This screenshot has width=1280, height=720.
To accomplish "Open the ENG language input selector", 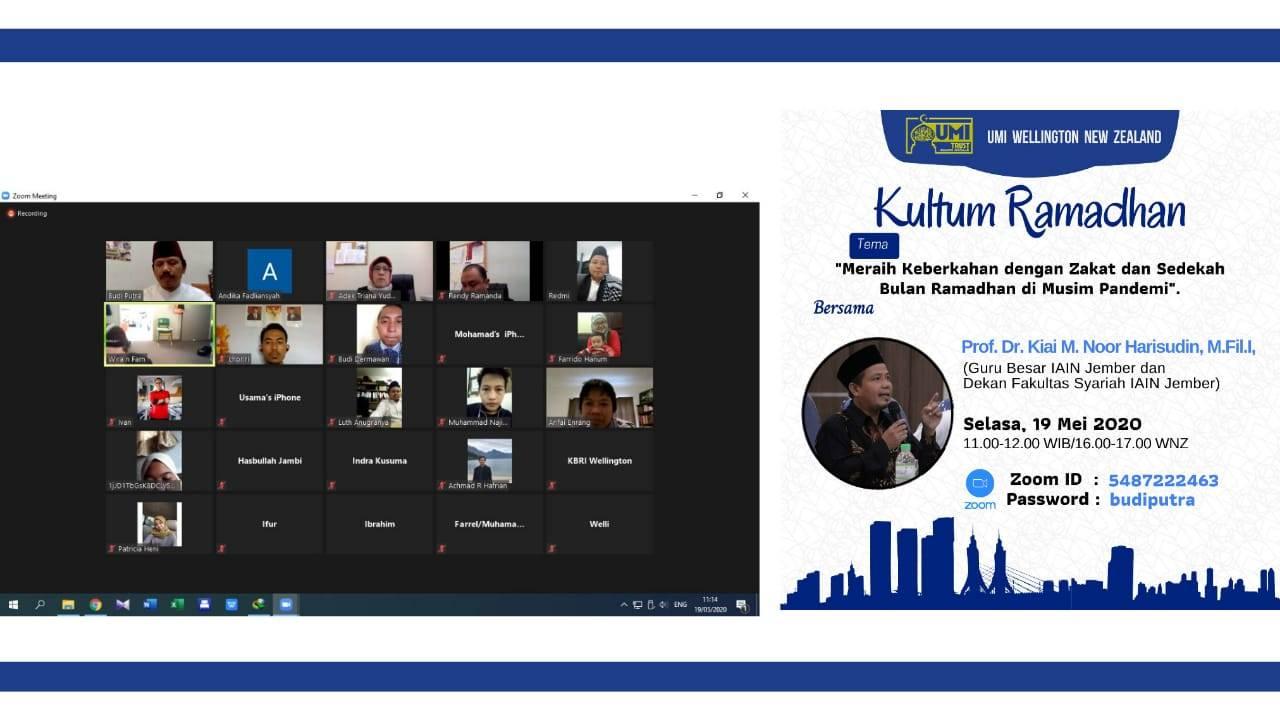I will coord(680,605).
